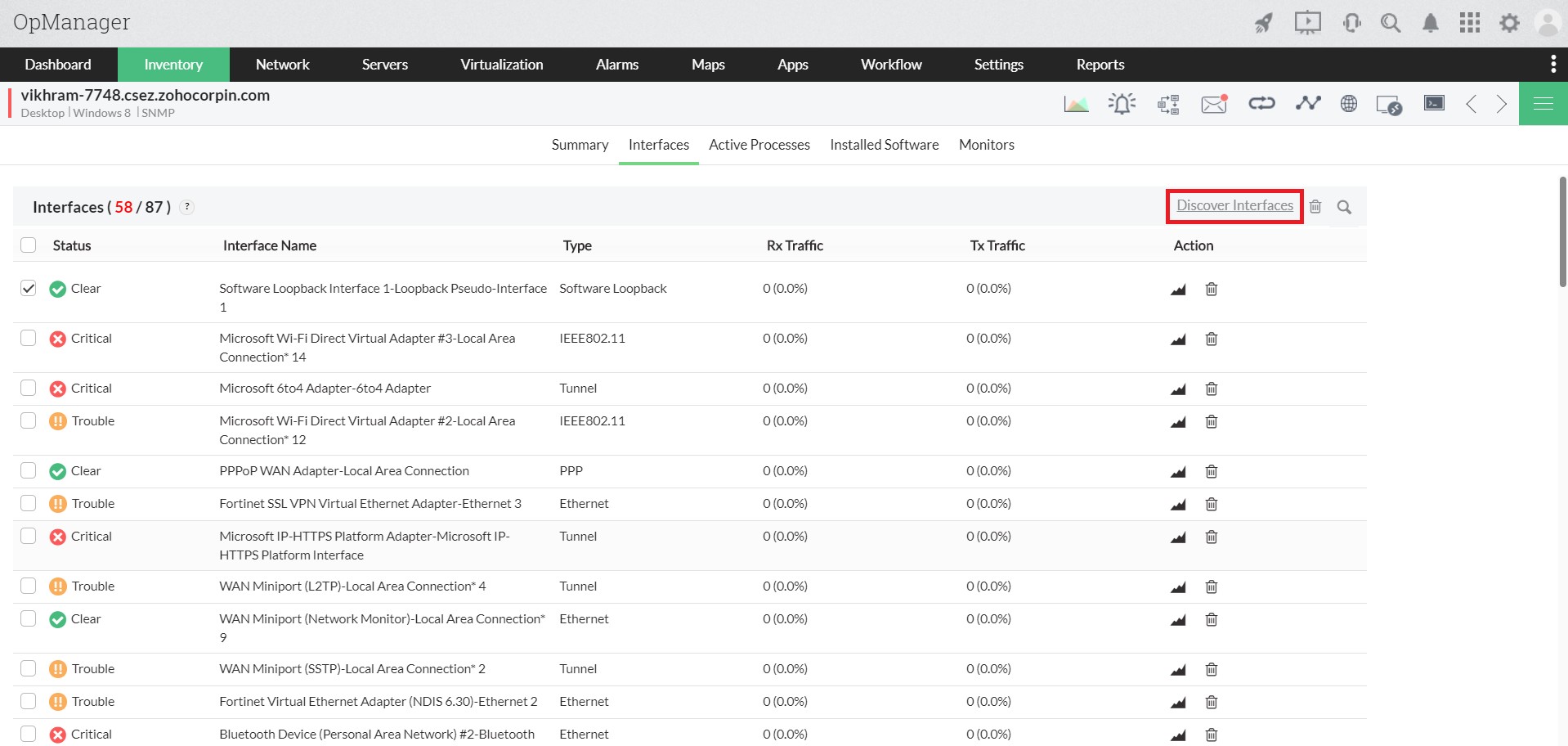The height and width of the screenshot is (746, 1568).
Task: Expand the three-dot more menu
Action: [1552, 64]
